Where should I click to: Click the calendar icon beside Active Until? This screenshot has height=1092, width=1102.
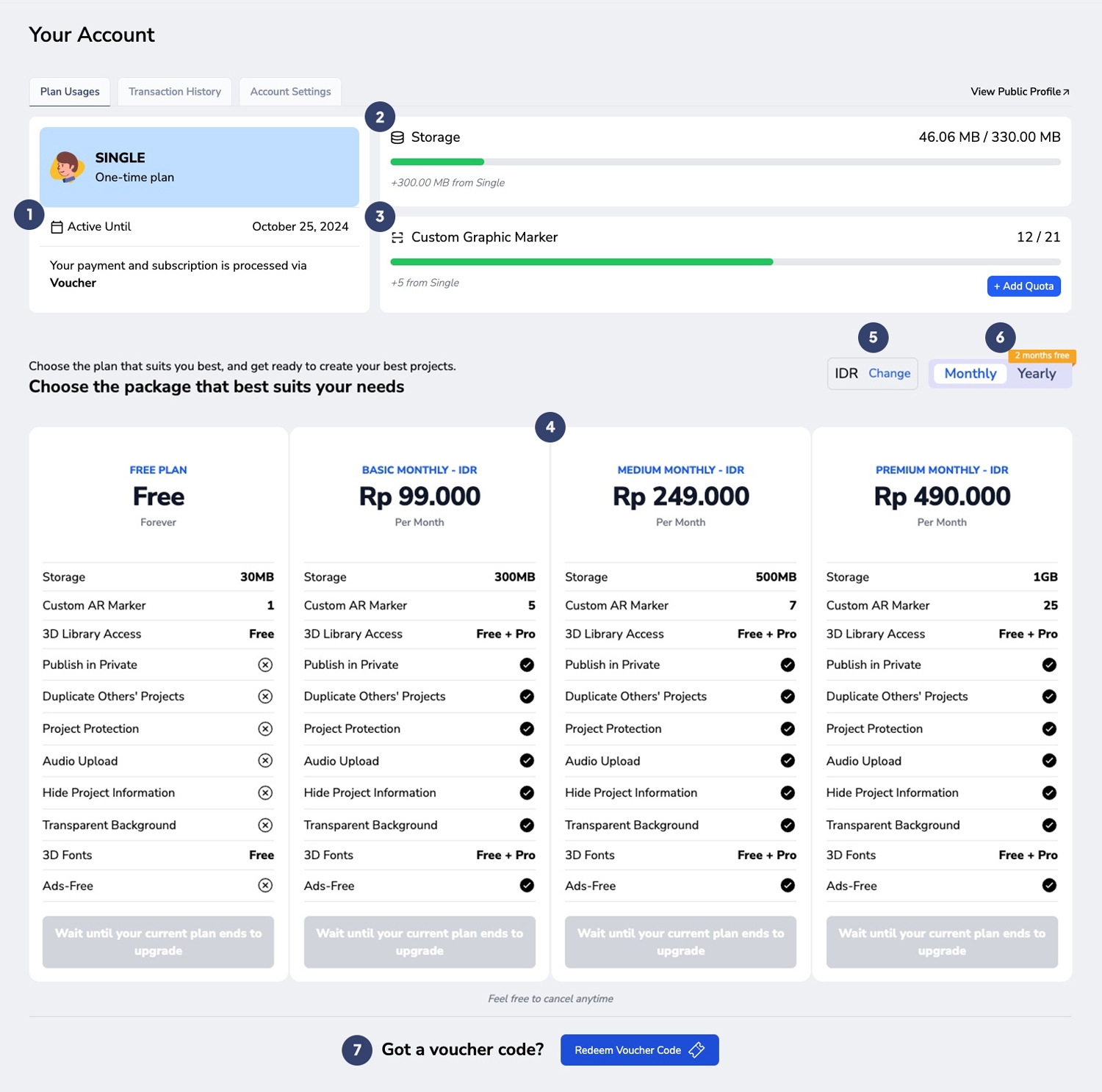click(57, 227)
